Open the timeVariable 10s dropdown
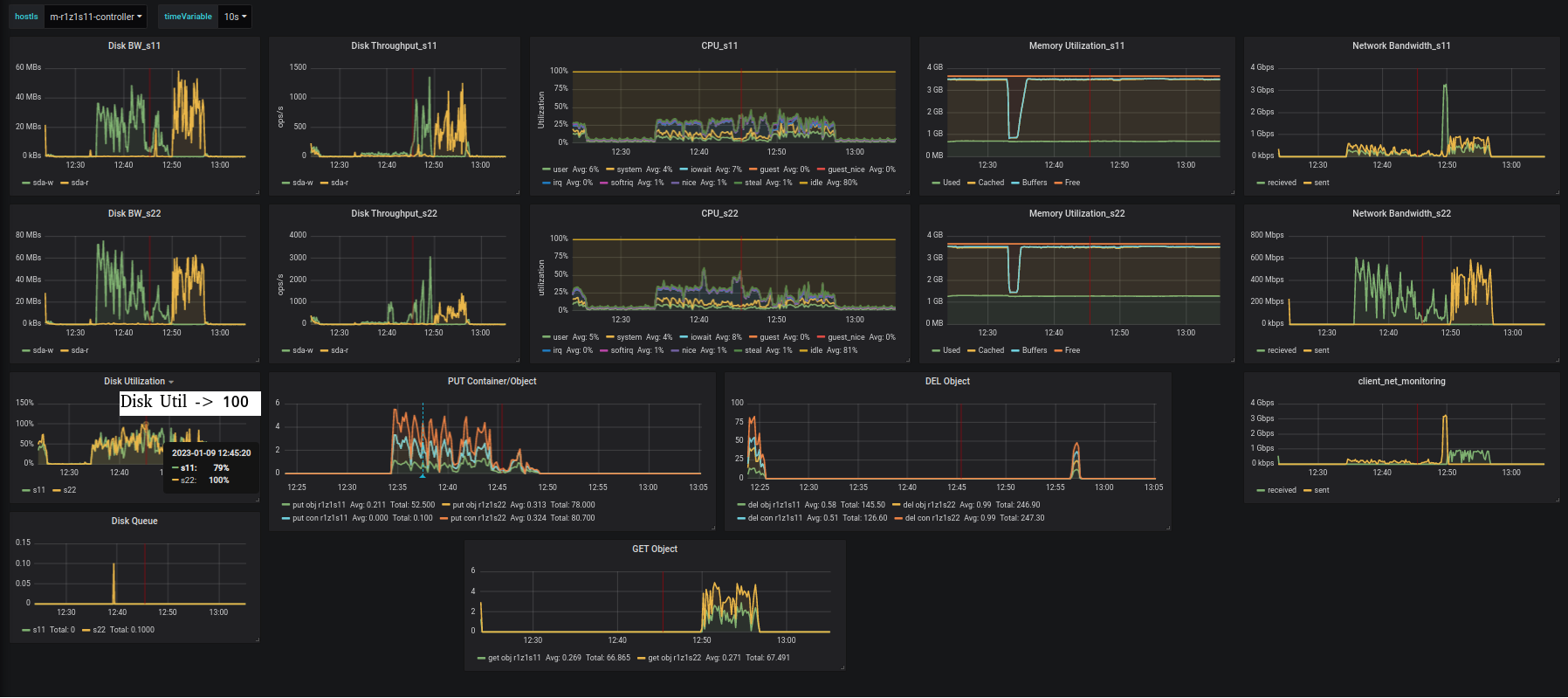The width and height of the screenshot is (1568, 698). tap(236, 17)
